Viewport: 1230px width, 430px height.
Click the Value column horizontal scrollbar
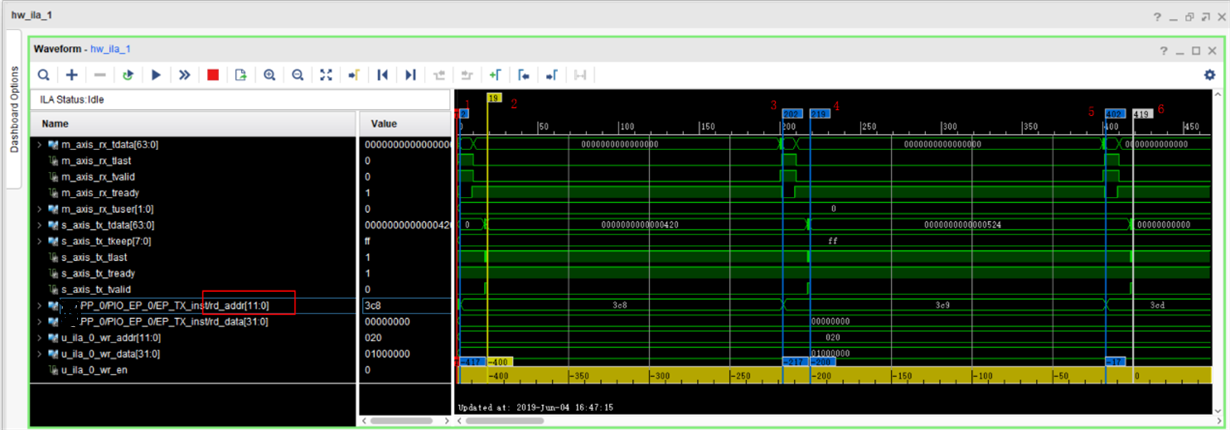click(x=400, y=420)
